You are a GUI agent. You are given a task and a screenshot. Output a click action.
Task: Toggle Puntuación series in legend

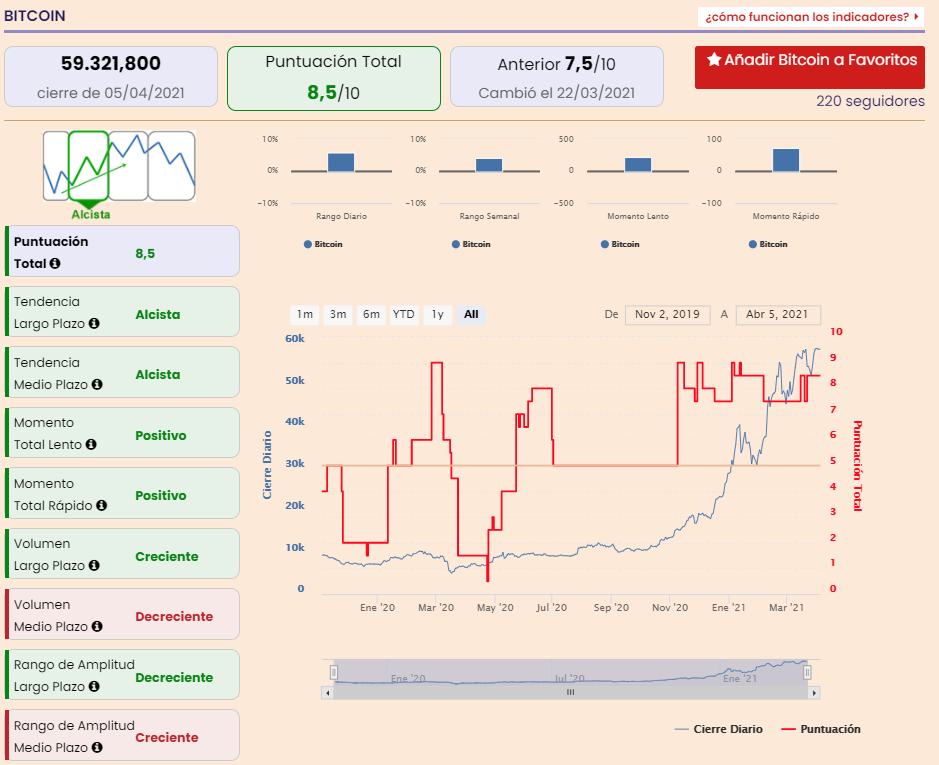point(821,729)
